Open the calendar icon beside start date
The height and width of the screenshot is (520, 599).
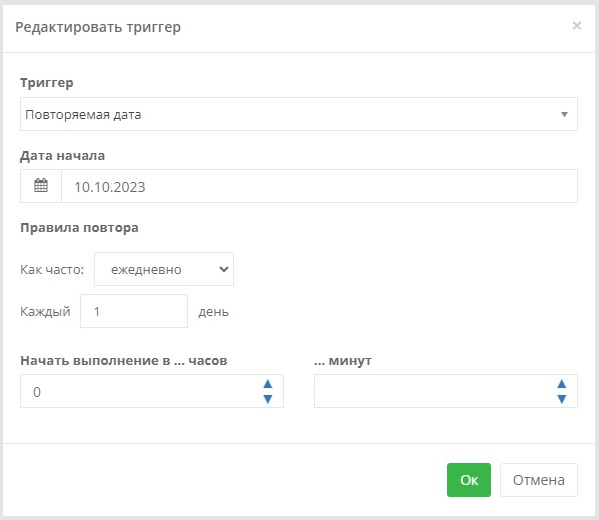pos(41,186)
